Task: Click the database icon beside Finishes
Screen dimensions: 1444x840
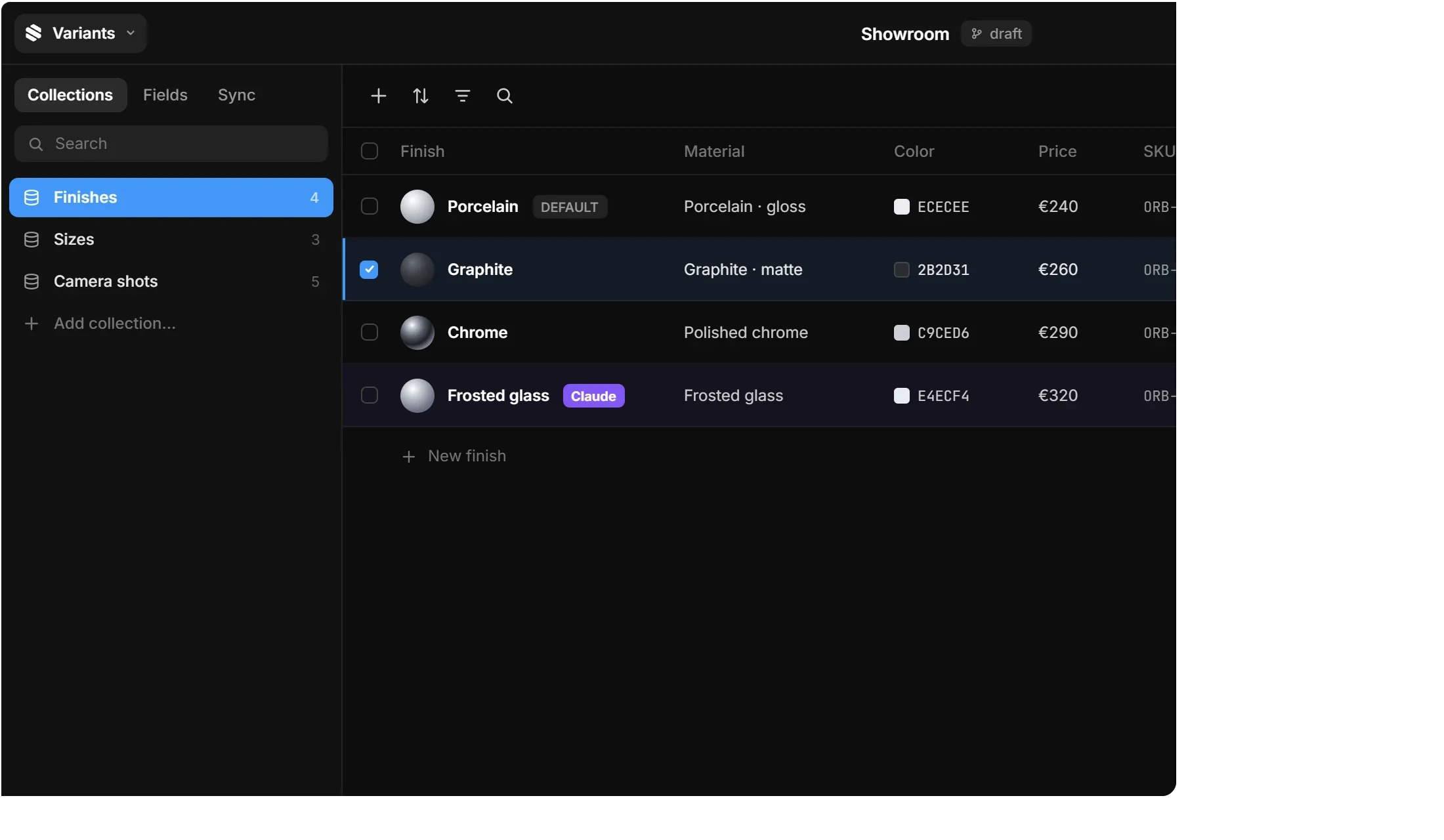Action: pos(32,198)
